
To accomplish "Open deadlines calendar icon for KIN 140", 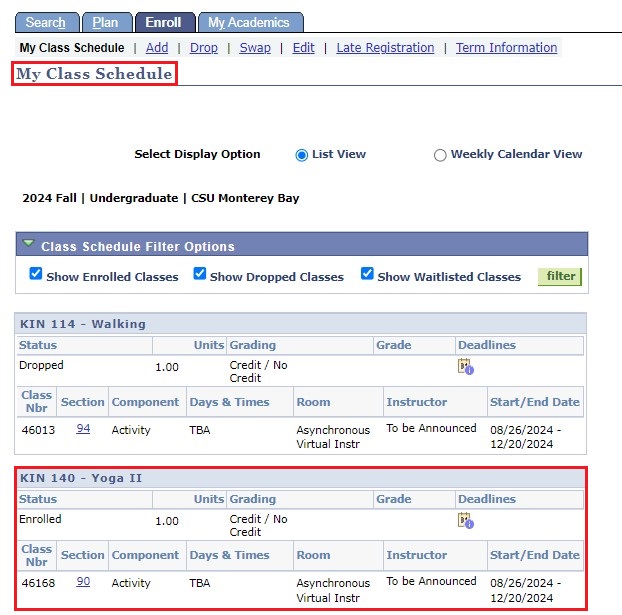I will pos(465,521).
